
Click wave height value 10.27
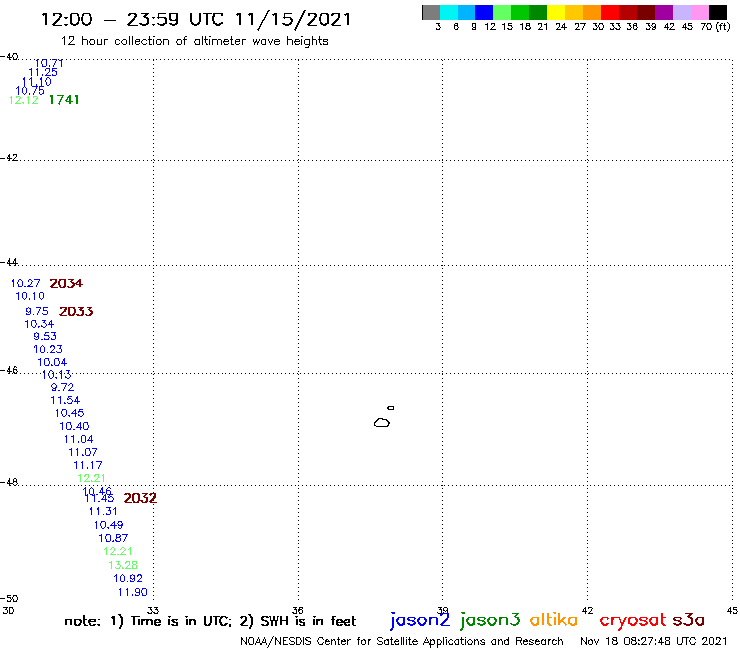(25, 283)
